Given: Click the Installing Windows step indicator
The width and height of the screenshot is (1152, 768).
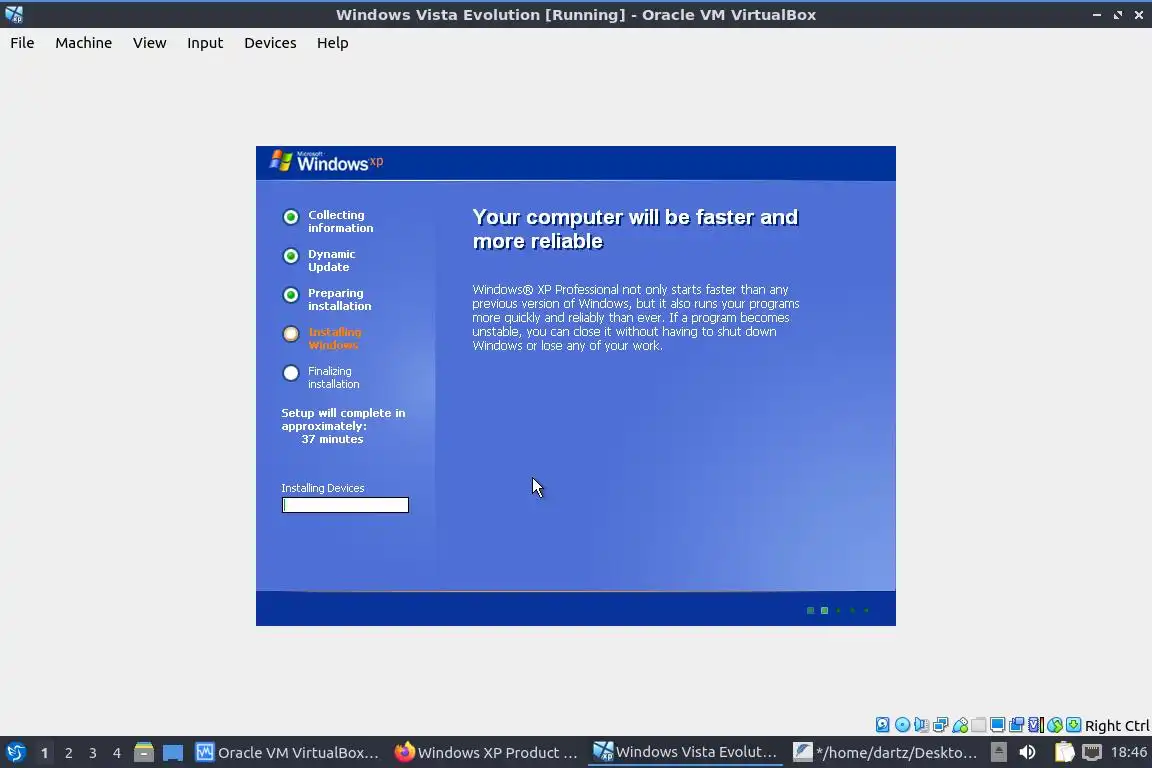Looking at the screenshot, I should click(291, 334).
